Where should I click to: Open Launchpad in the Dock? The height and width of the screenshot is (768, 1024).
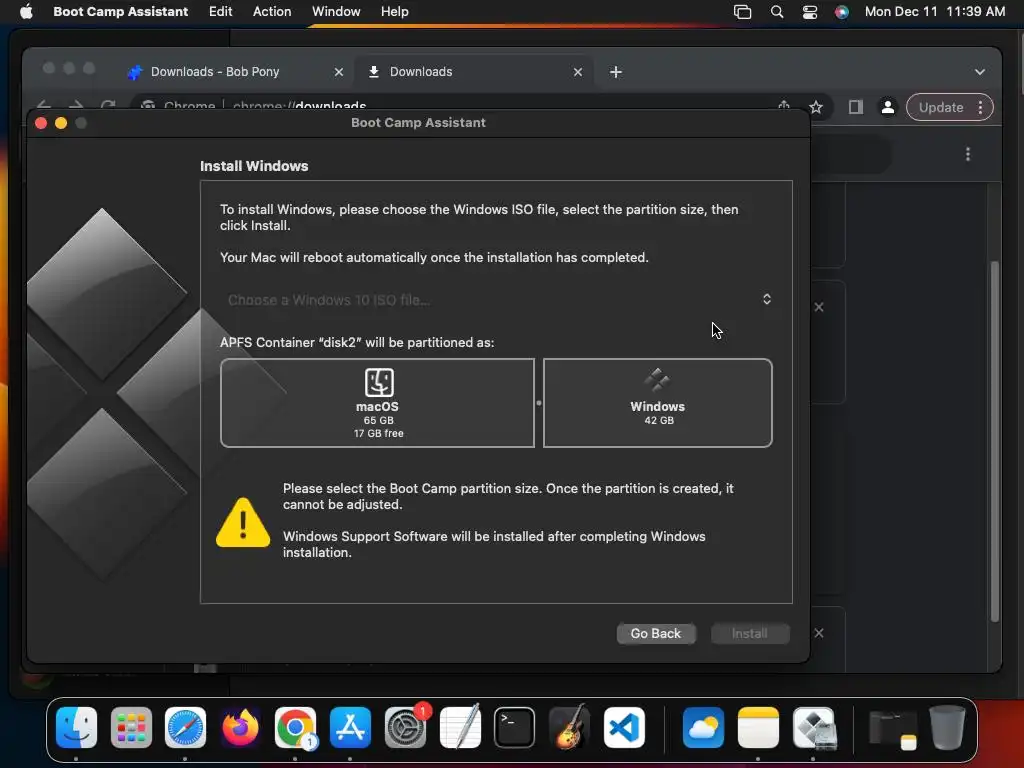pos(131,727)
